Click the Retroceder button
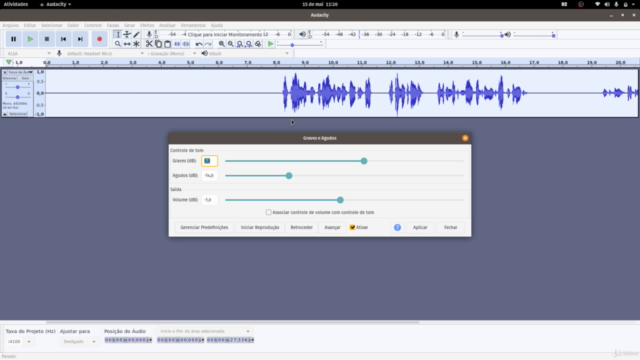Viewport: 640px width, 360px height. pyautogui.click(x=302, y=227)
